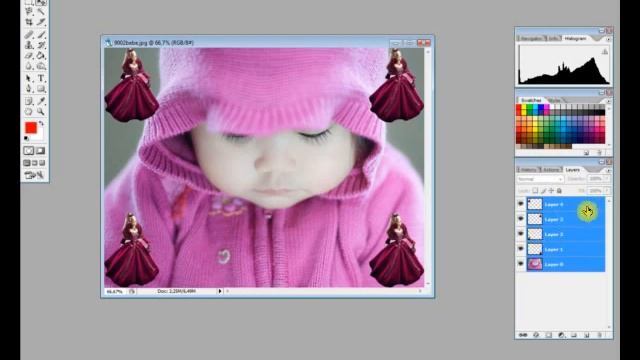This screenshot has width=640, height=360.
Task: Select the Eraser tool
Action: click(x=29, y=56)
